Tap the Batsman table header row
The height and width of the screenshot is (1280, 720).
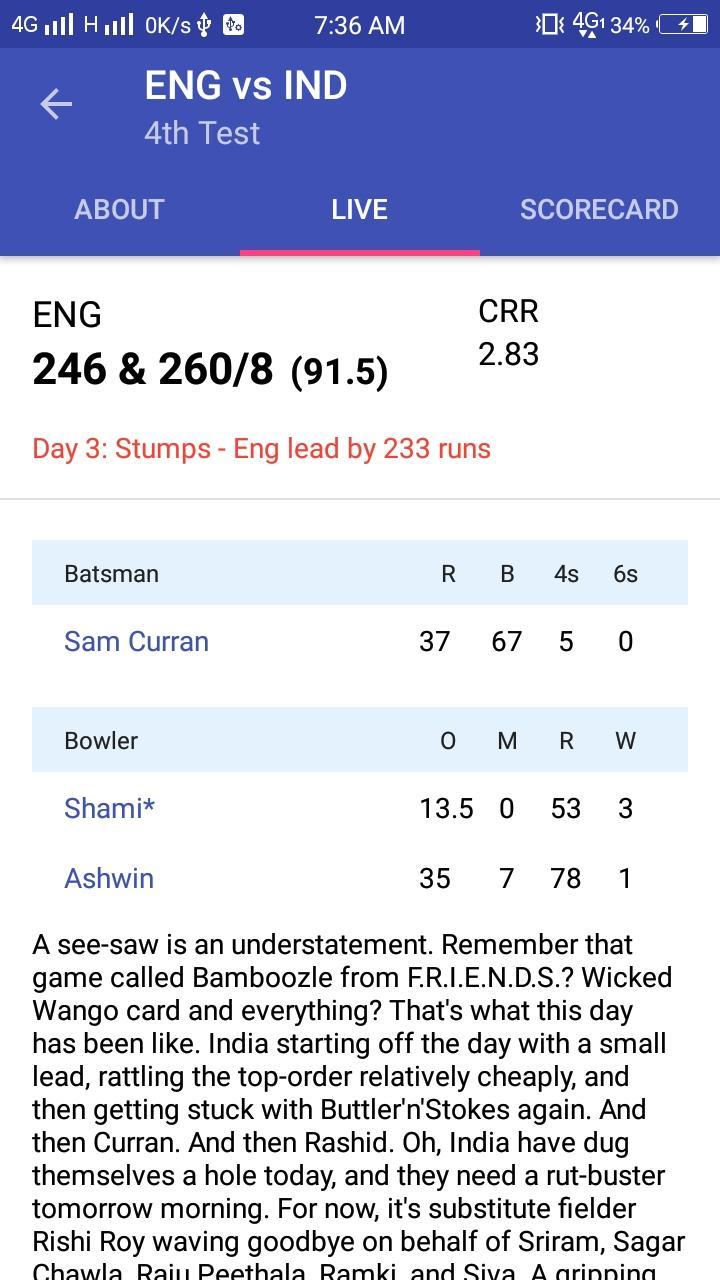click(360, 573)
